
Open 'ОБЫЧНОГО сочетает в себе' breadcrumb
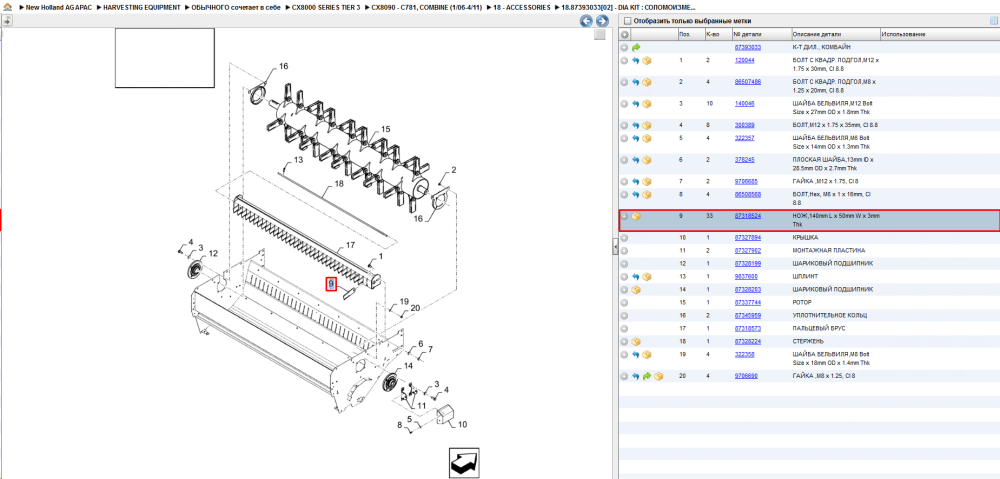(x=236, y=8)
